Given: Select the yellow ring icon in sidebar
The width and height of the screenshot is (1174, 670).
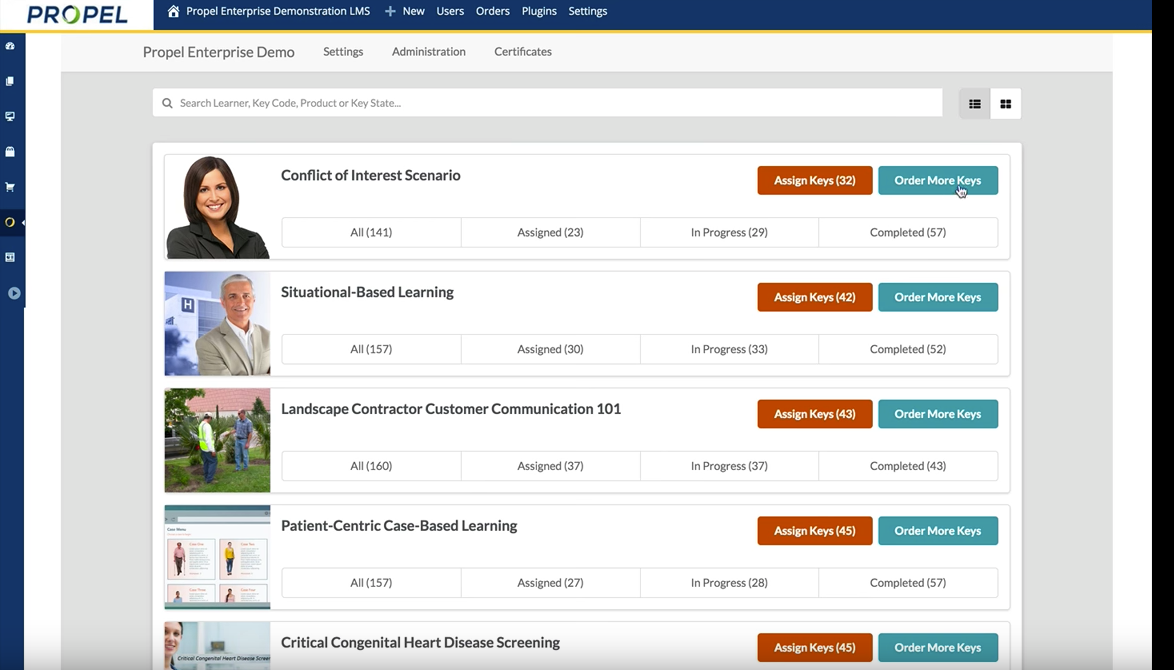Looking at the screenshot, I should point(10,222).
